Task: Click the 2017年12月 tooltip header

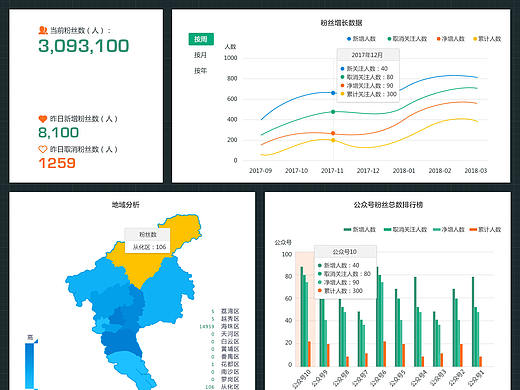Action: coord(368,55)
